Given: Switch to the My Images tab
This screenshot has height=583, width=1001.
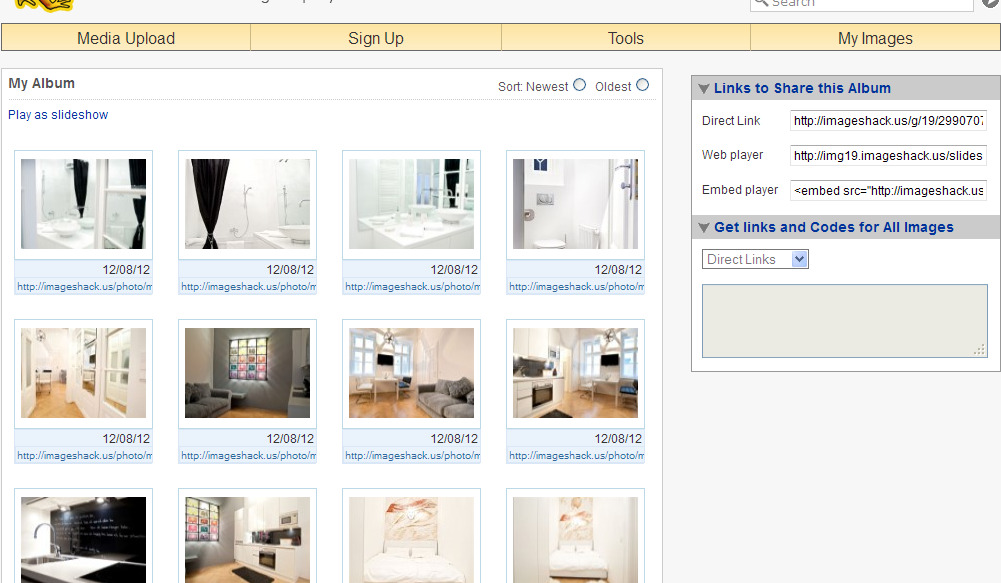Looking at the screenshot, I should tap(875, 38).
